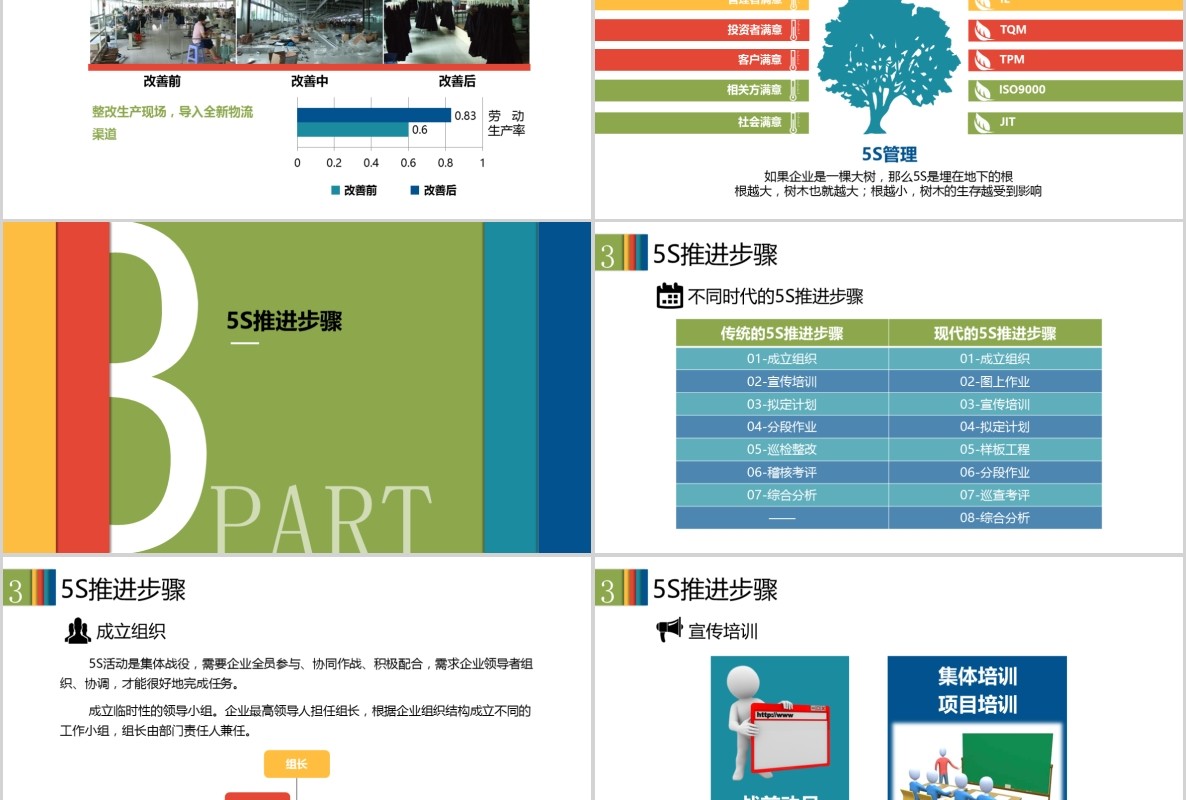The image size is (1186, 800).
Task: Click the 3D figure holding browser window
Action: [x=777, y=722]
